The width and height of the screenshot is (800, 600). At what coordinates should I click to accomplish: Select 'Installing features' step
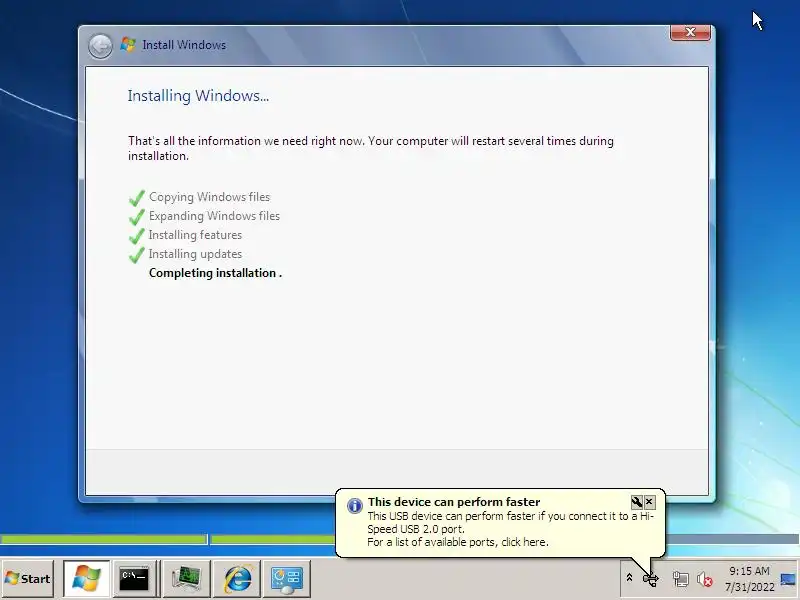[195, 235]
